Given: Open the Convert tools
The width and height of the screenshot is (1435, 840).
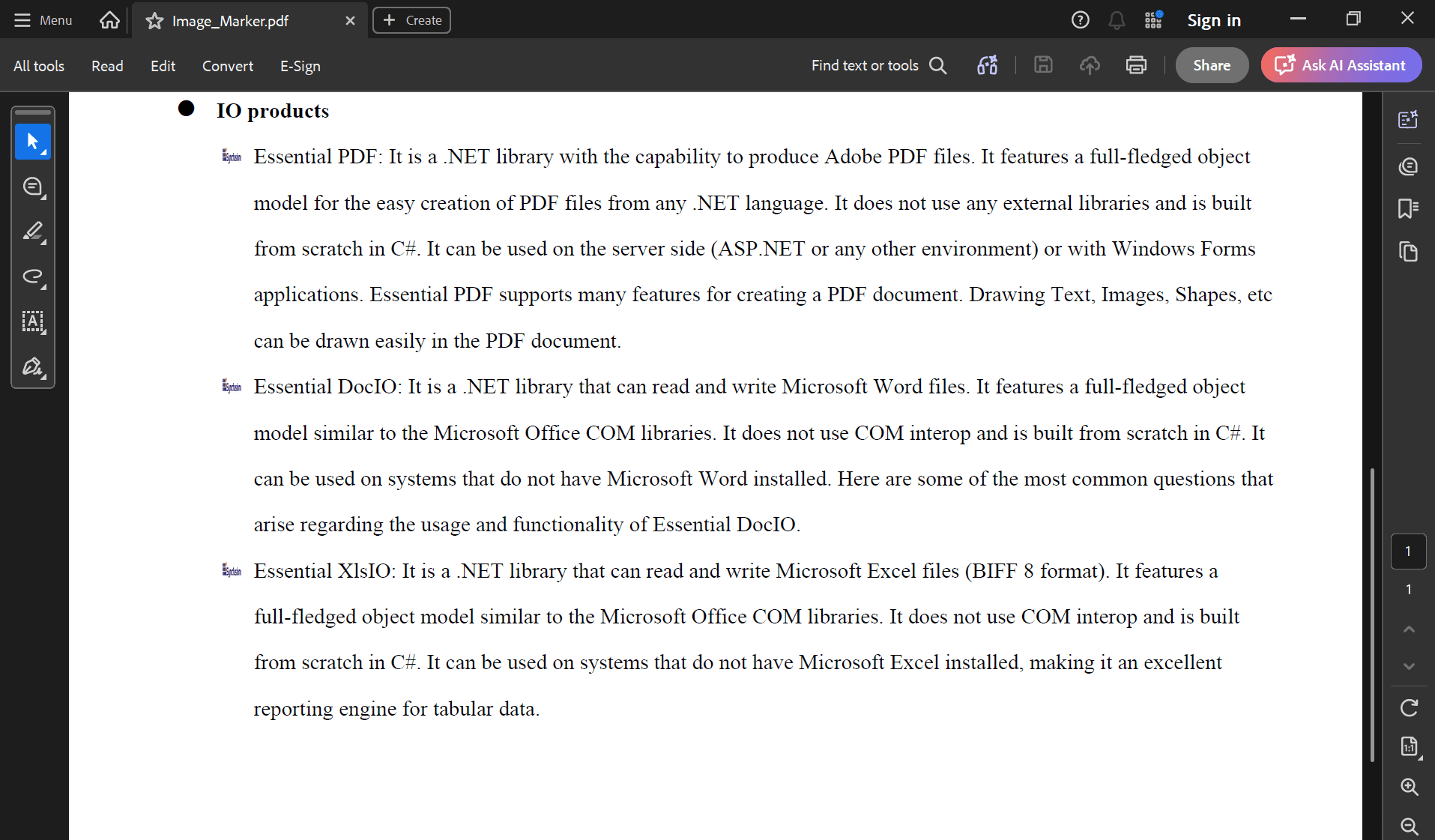Looking at the screenshot, I should pos(228,66).
